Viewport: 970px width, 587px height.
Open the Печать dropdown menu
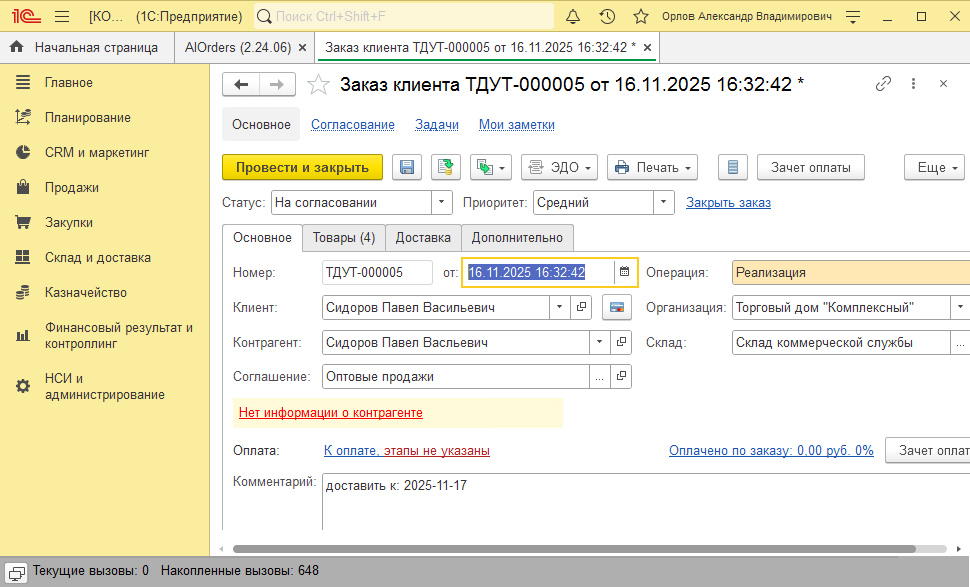coord(652,167)
